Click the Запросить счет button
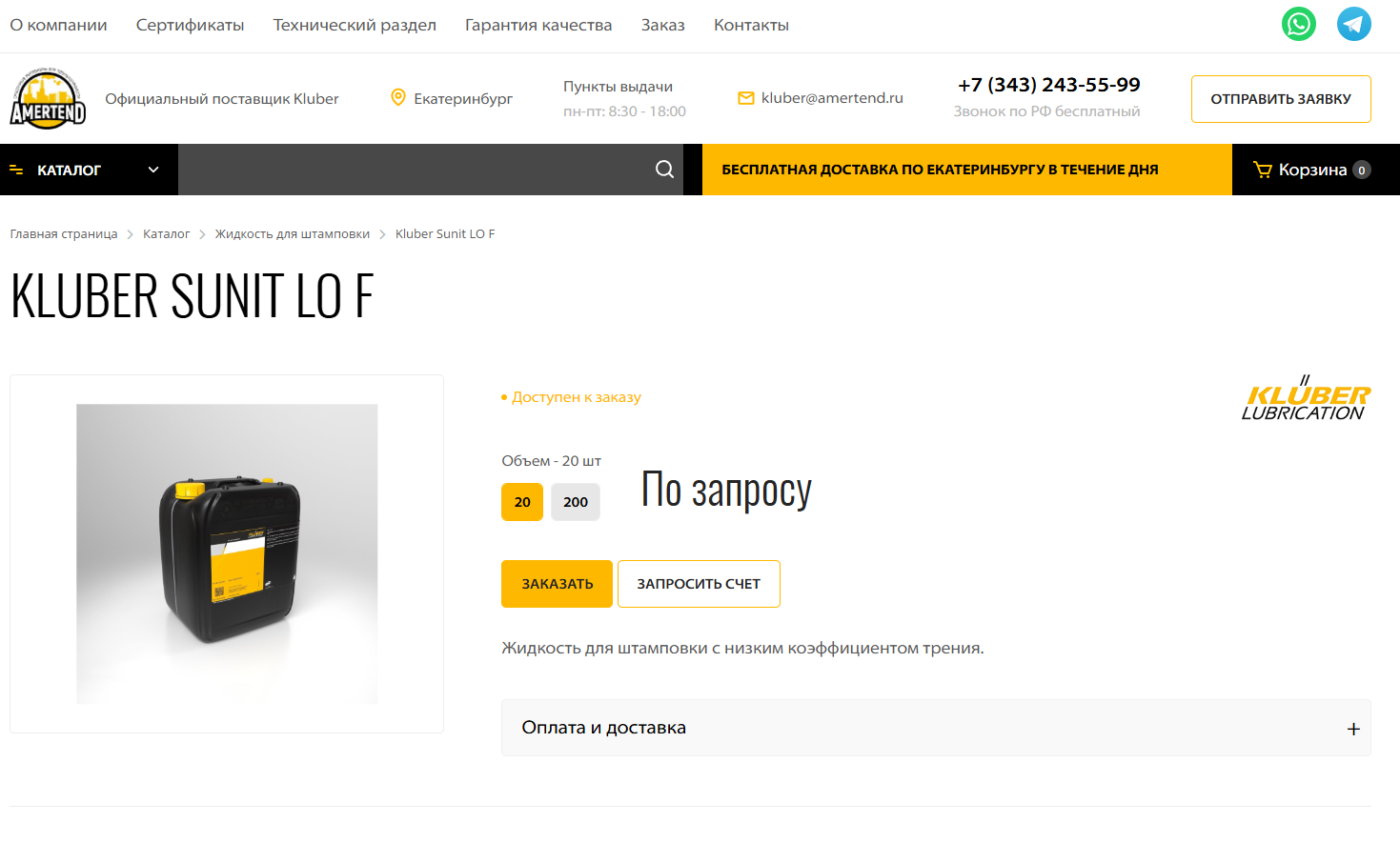This screenshot has width=1400, height=863. (699, 584)
